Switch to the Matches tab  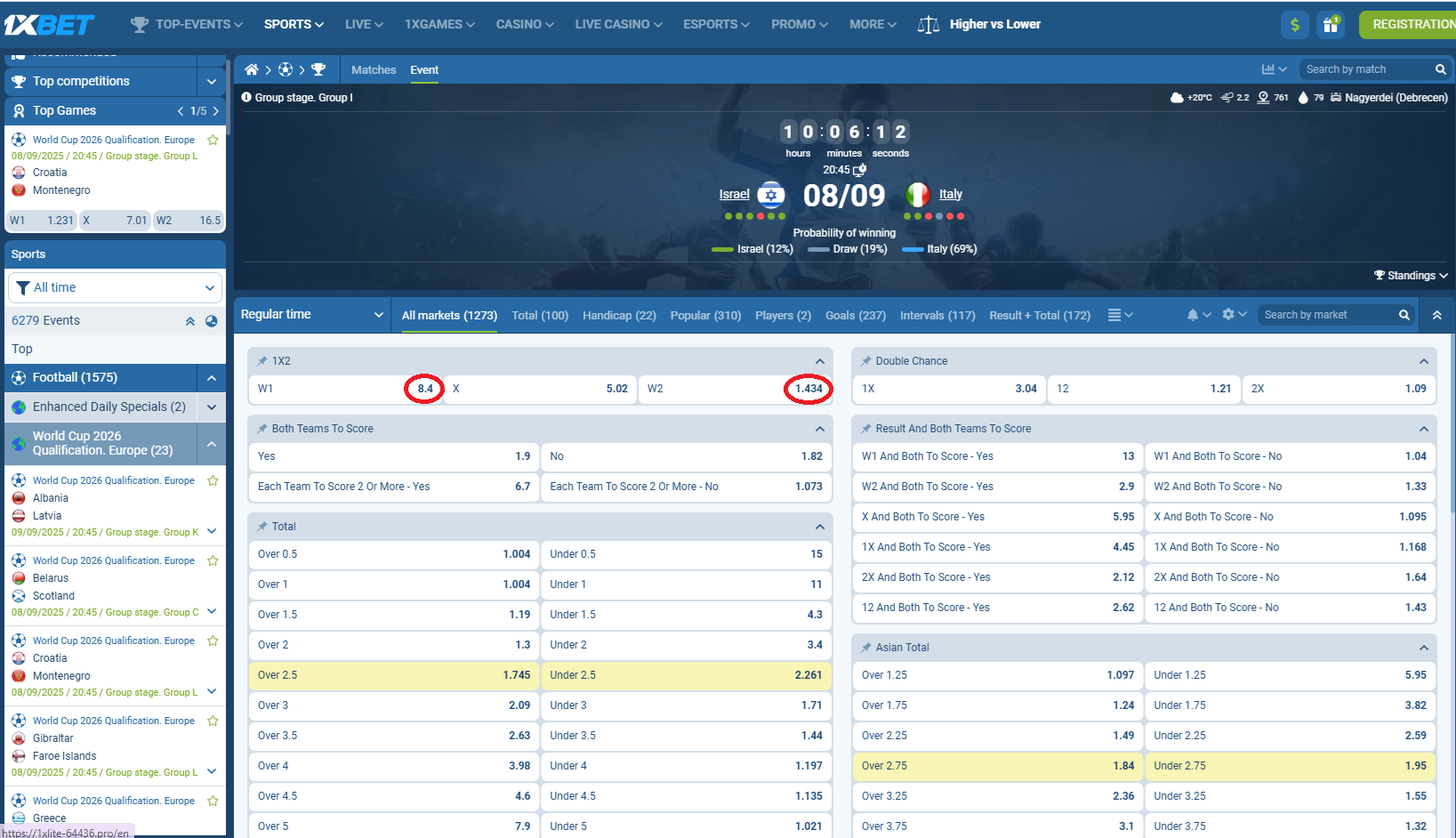tap(374, 70)
